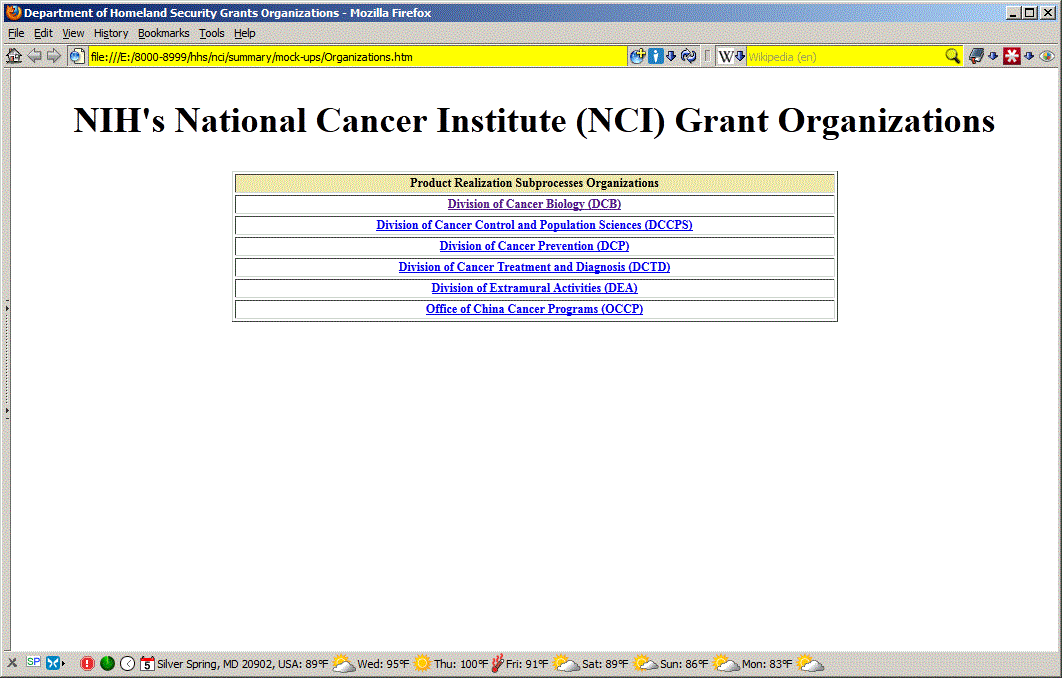Open the Help menu
This screenshot has width=1062, height=678.
tap(245, 33)
